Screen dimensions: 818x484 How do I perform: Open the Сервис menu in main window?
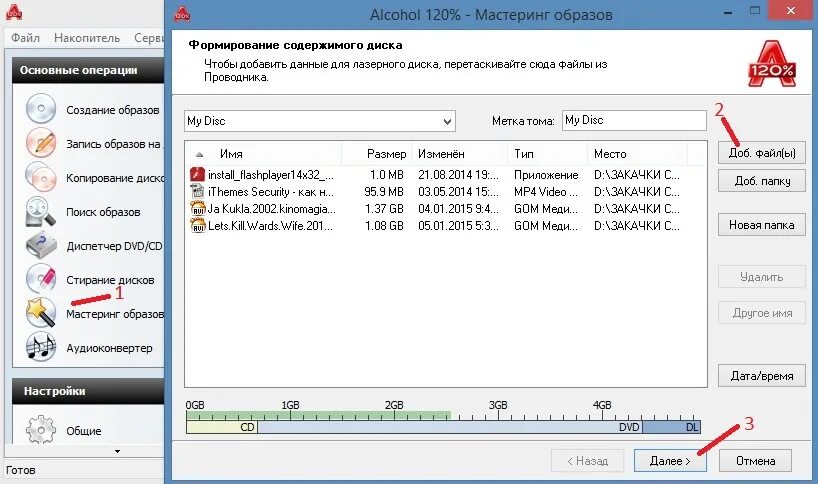[x=149, y=38]
